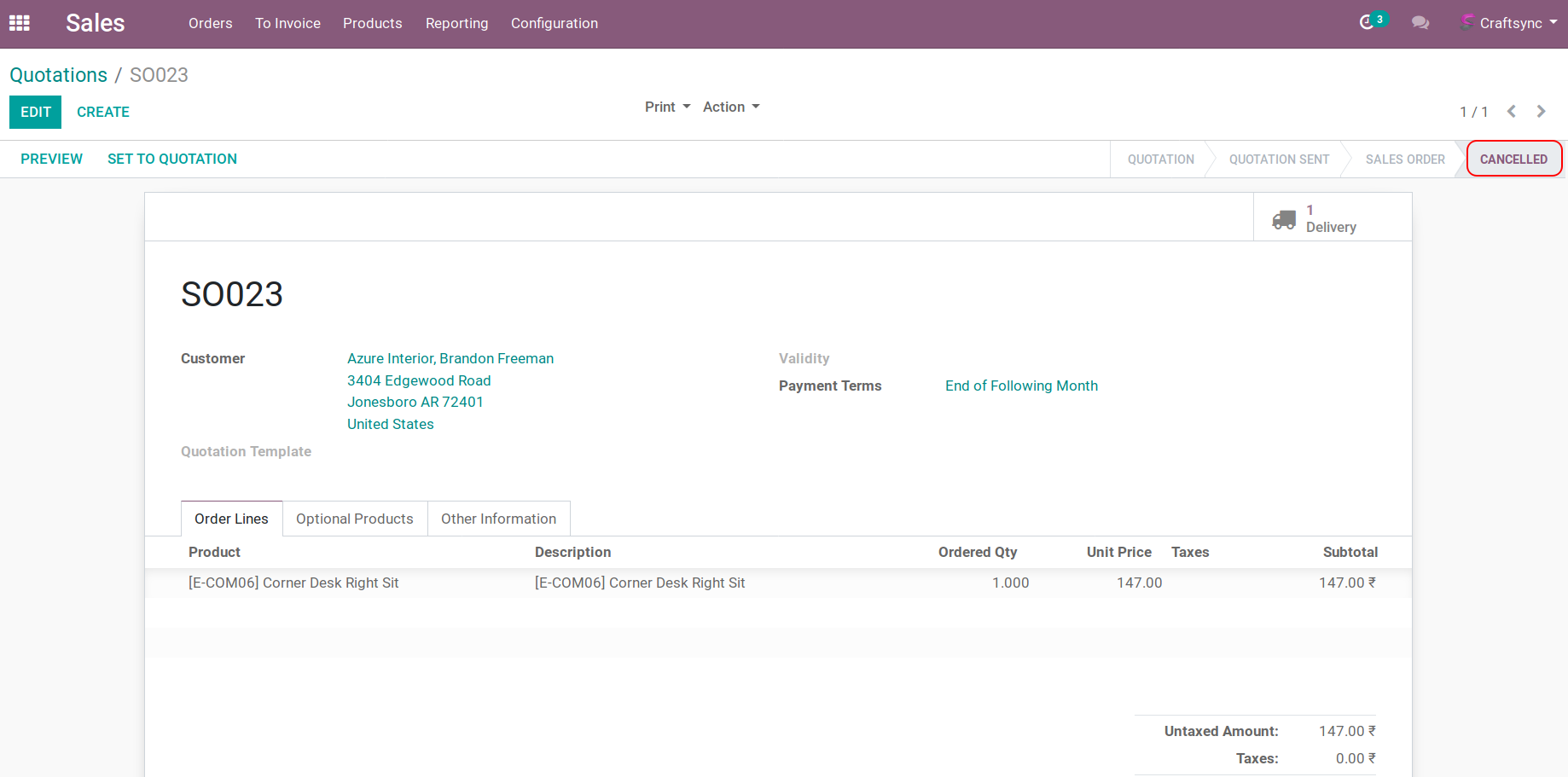Switch to the Other Information tab

[x=498, y=519]
